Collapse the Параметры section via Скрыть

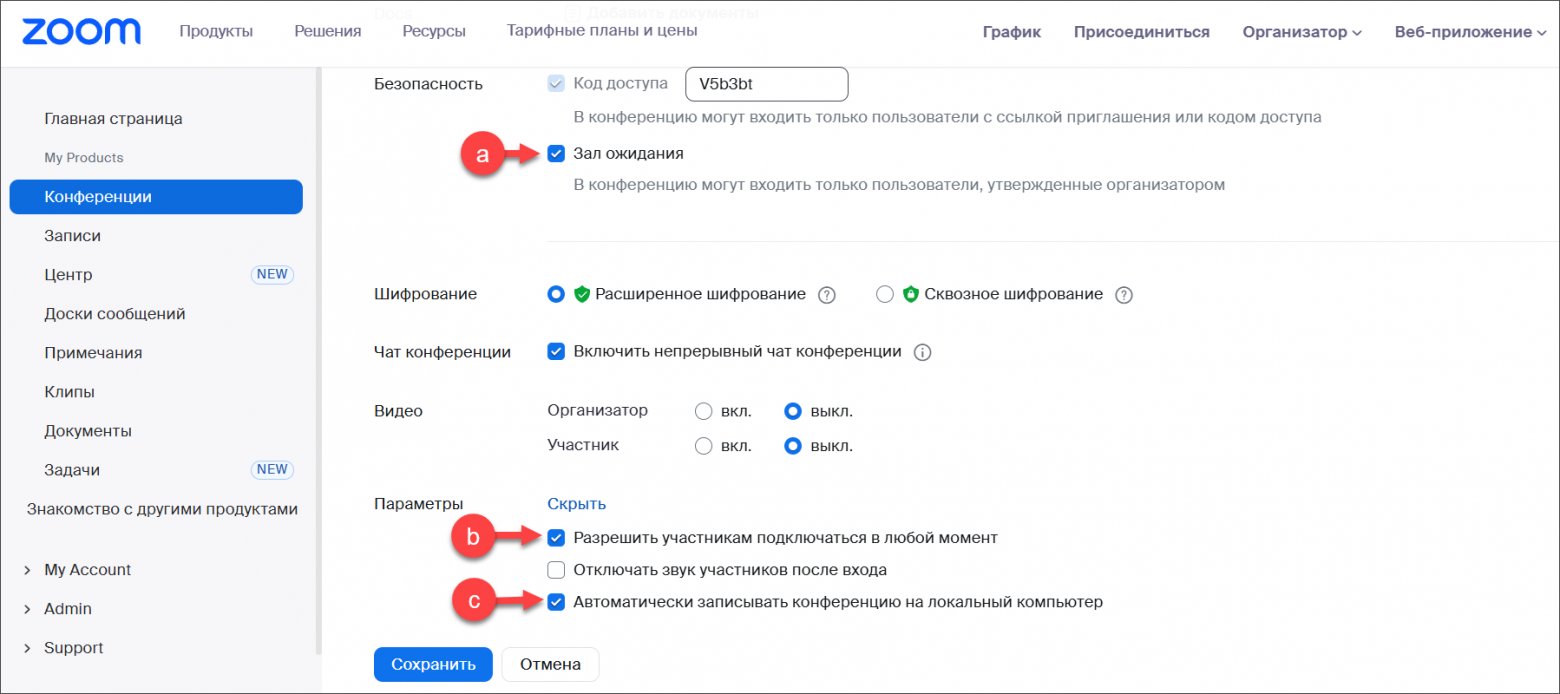pos(576,503)
